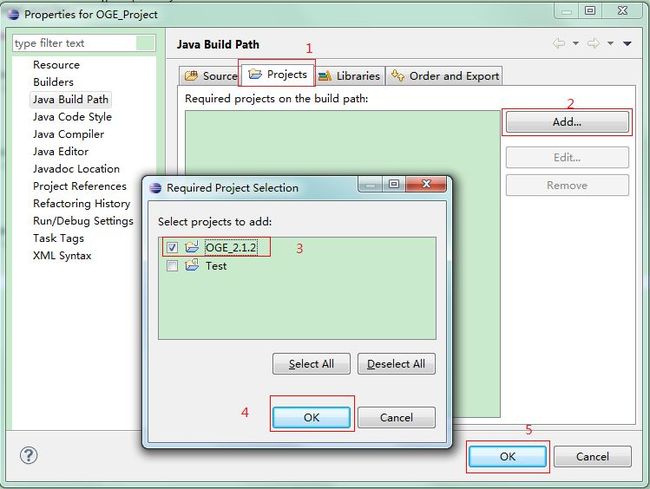
Task: Click the Projects tab folder icon
Action: click(x=255, y=74)
